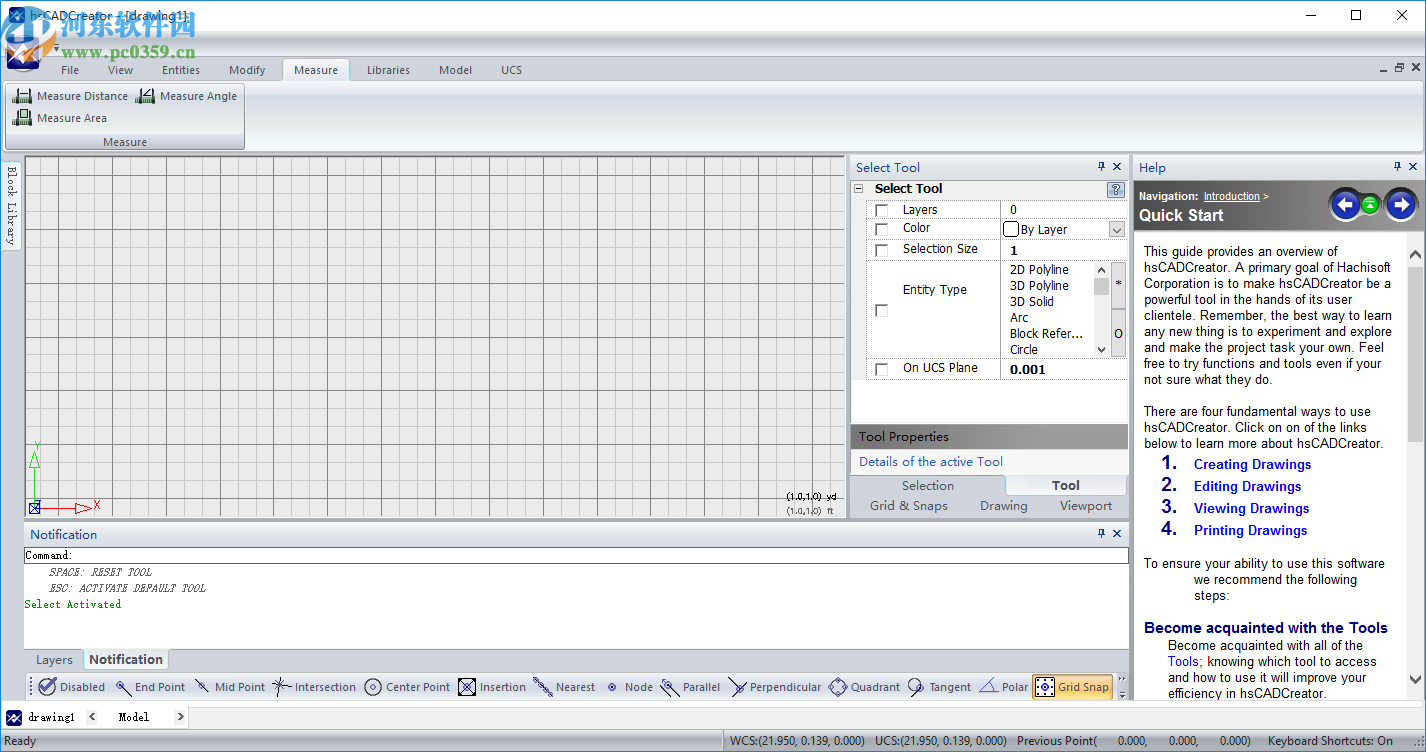This screenshot has height=752, width=1426.
Task: Select the Measure Angle tool
Action: [x=187, y=96]
